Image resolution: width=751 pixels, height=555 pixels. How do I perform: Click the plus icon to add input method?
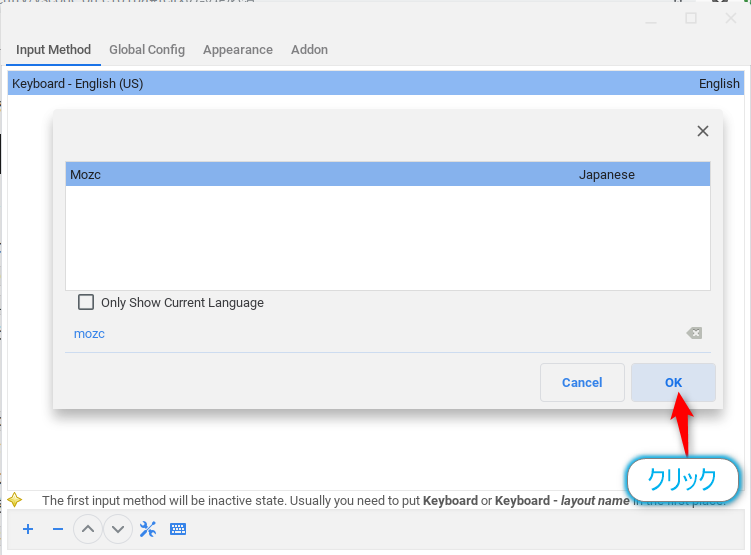click(28, 529)
